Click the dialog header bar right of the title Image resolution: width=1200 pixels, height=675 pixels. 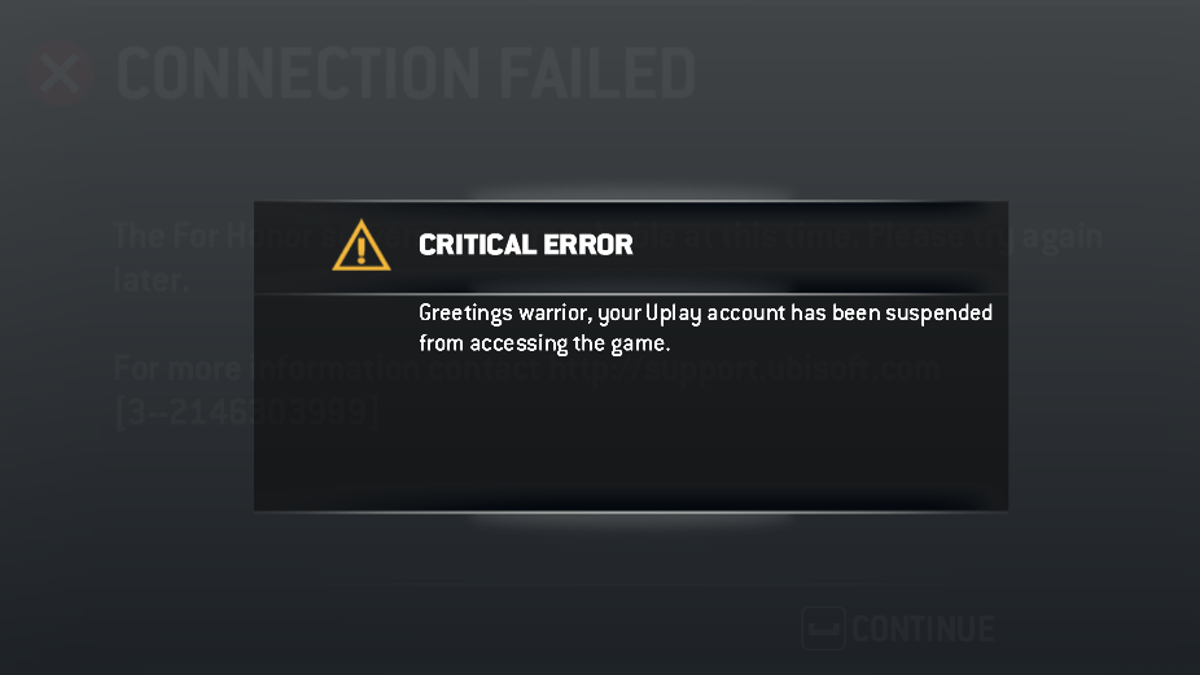coord(820,247)
